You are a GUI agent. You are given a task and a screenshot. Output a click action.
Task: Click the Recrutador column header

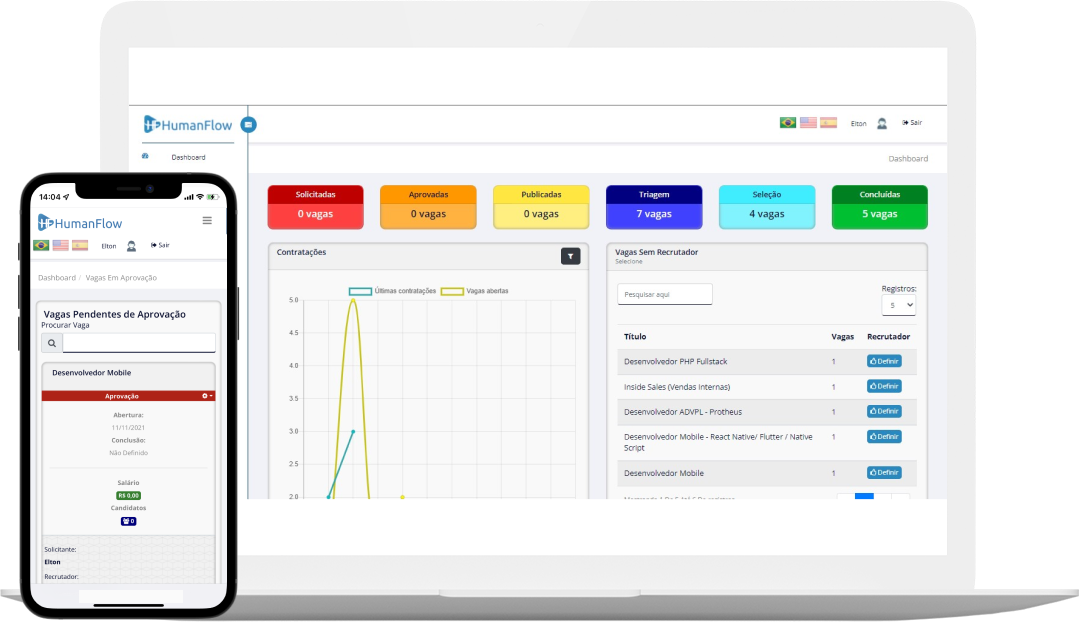(x=888, y=336)
